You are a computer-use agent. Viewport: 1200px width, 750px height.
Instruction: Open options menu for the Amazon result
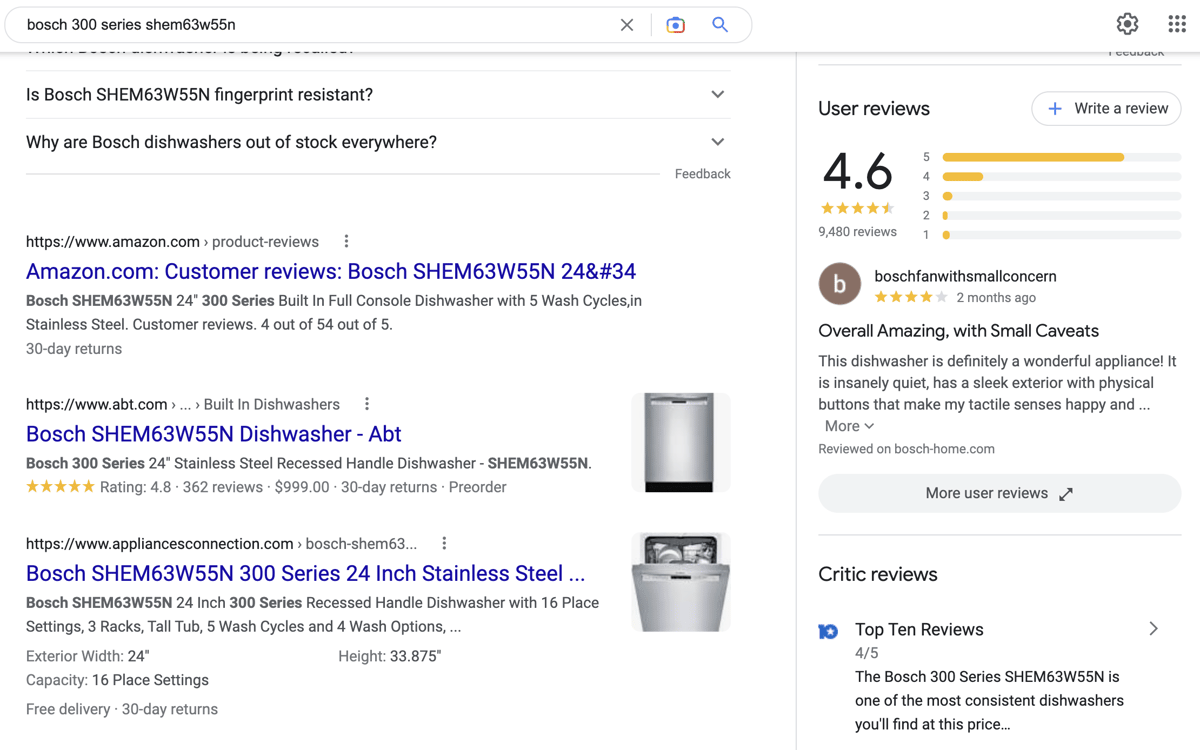345,241
